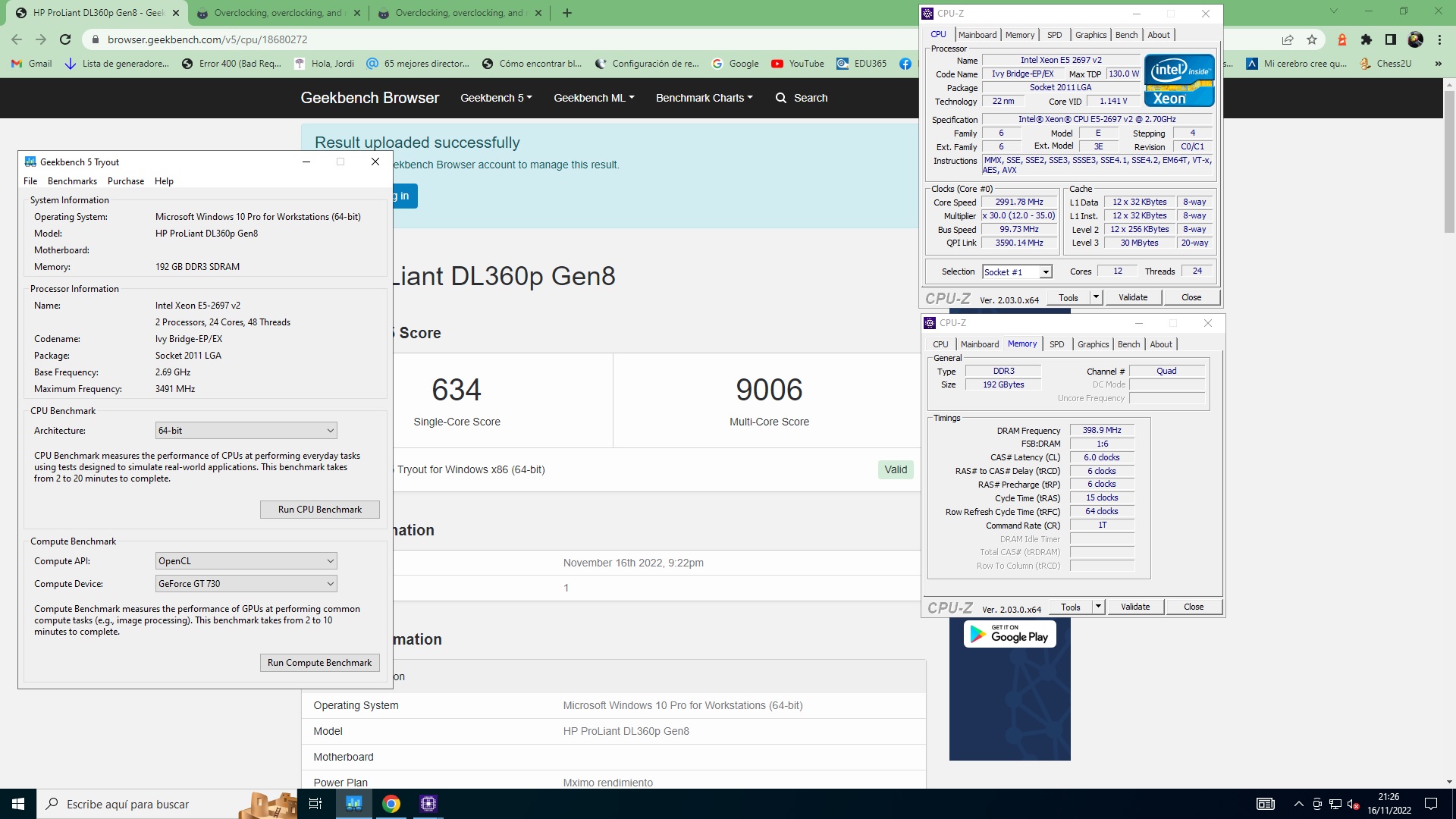This screenshot has height=819, width=1456.
Task: Show hidden system tray icons
Action: pyautogui.click(x=1298, y=804)
